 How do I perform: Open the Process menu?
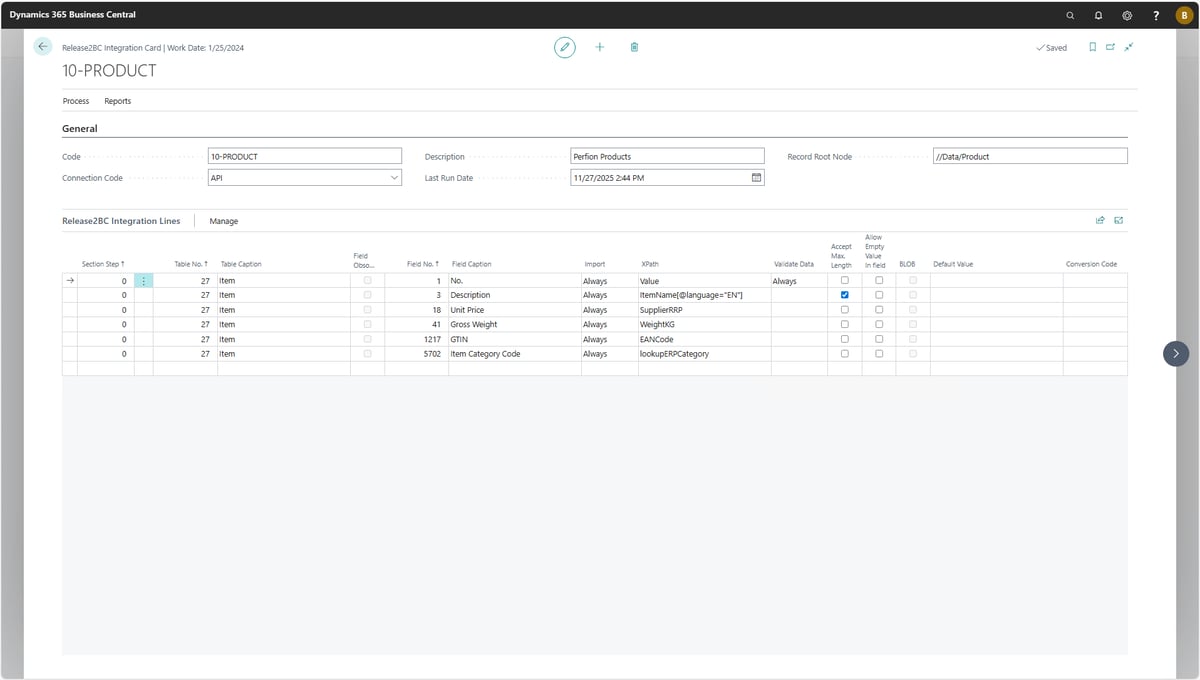76,101
